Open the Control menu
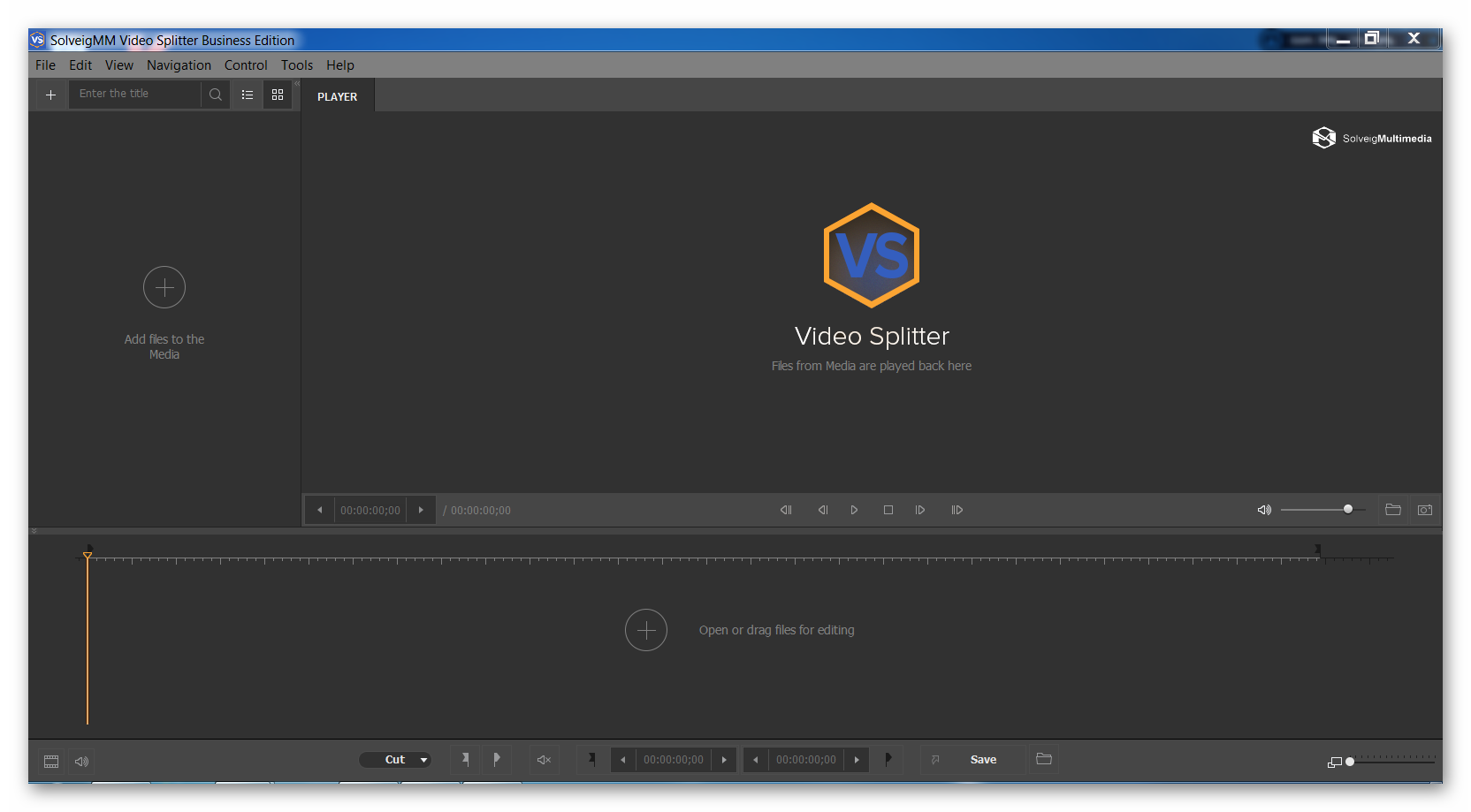Screen dimensions: 1471x812 (x=246, y=65)
